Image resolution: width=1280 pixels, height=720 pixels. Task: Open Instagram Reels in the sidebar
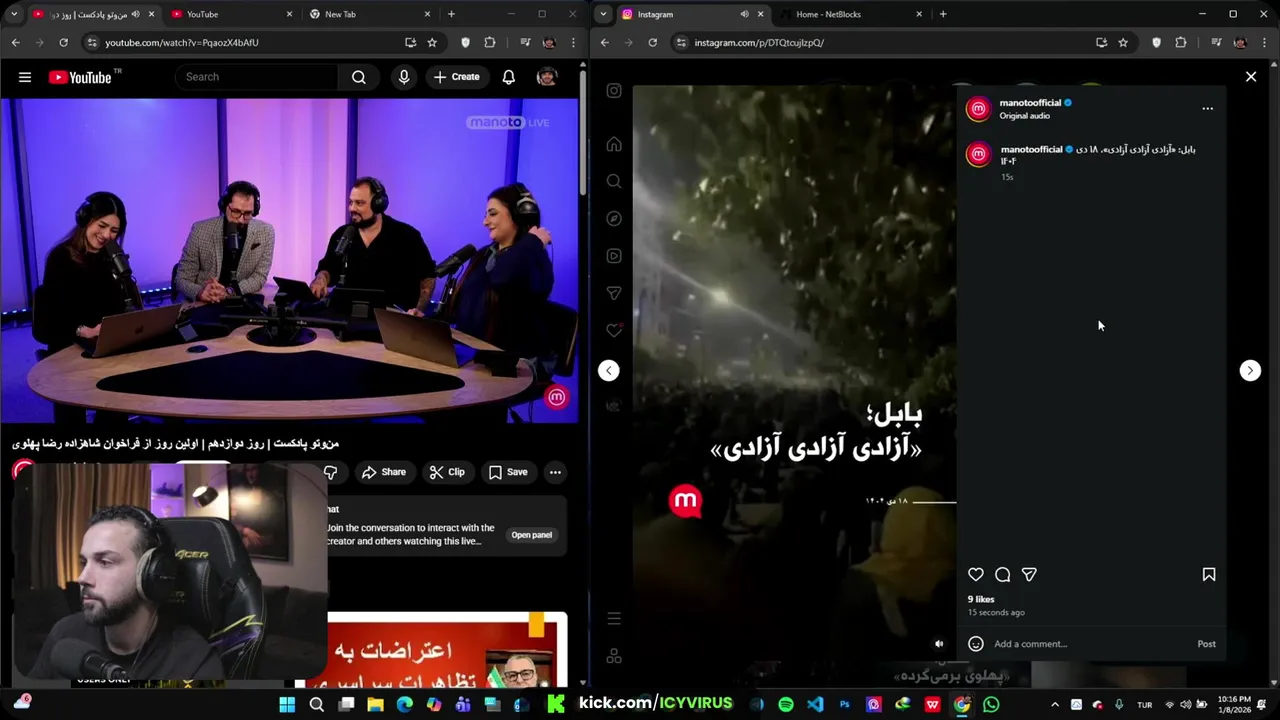614,256
